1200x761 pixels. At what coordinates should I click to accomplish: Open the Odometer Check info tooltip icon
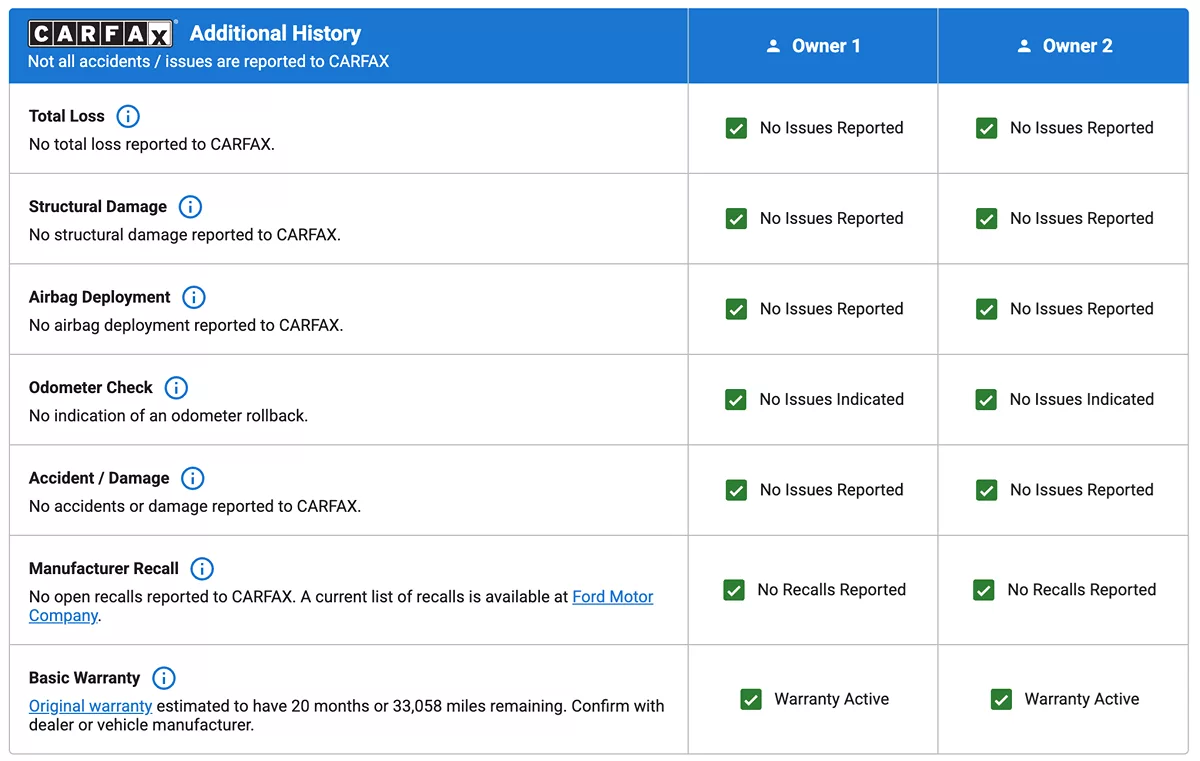[176, 388]
